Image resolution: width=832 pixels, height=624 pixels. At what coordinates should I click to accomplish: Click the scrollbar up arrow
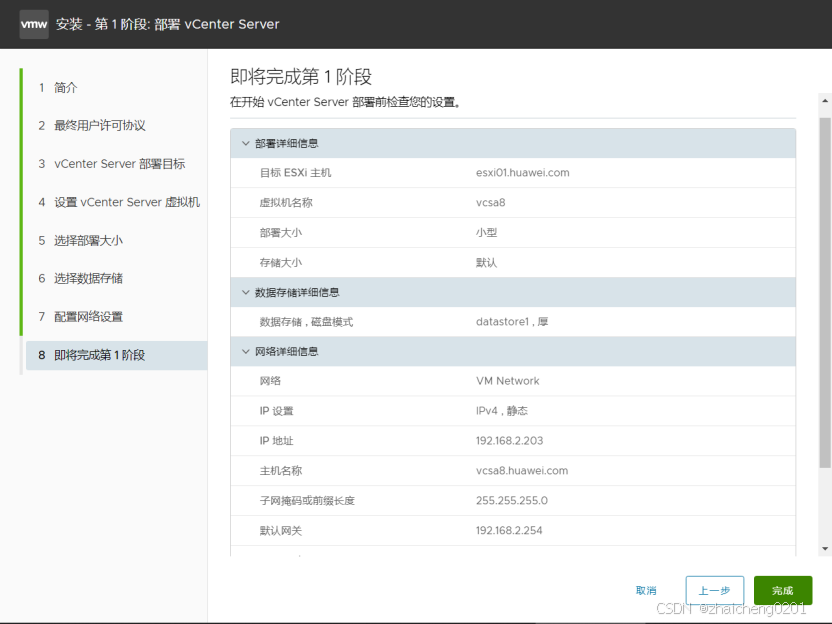tap(825, 100)
